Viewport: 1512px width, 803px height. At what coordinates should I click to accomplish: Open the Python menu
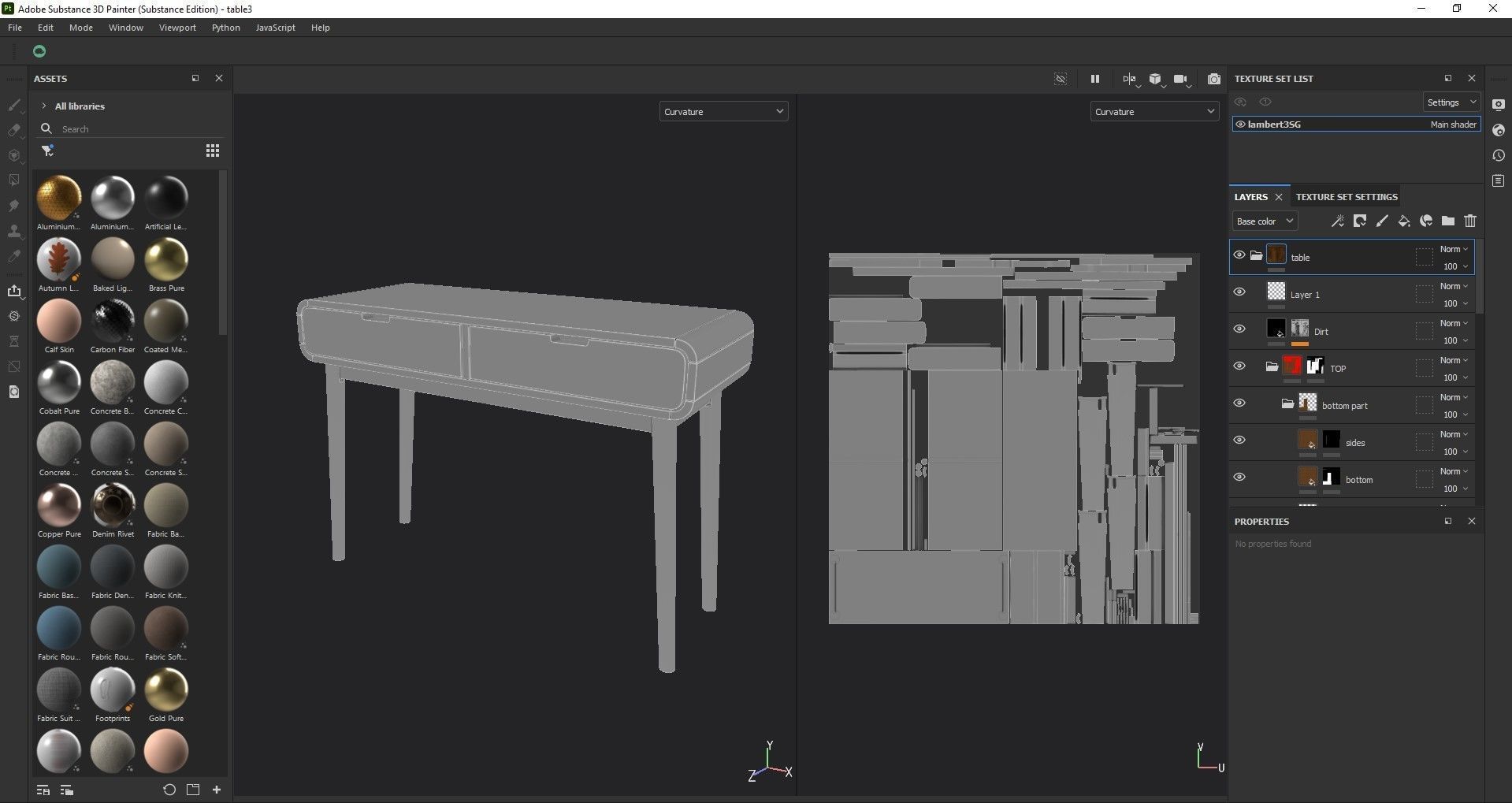[226, 28]
